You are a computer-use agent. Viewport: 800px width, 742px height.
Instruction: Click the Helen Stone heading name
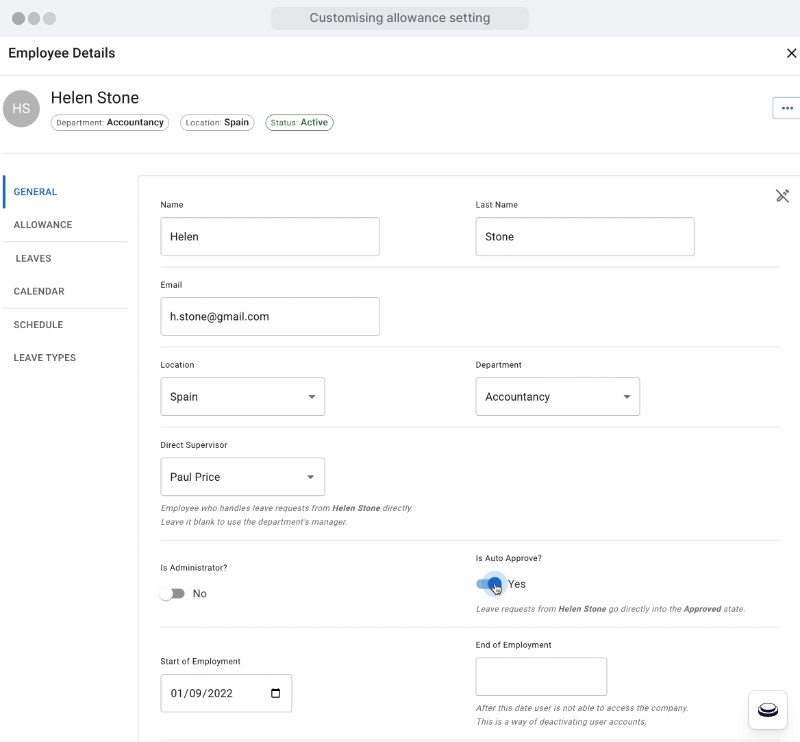pos(95,97)
